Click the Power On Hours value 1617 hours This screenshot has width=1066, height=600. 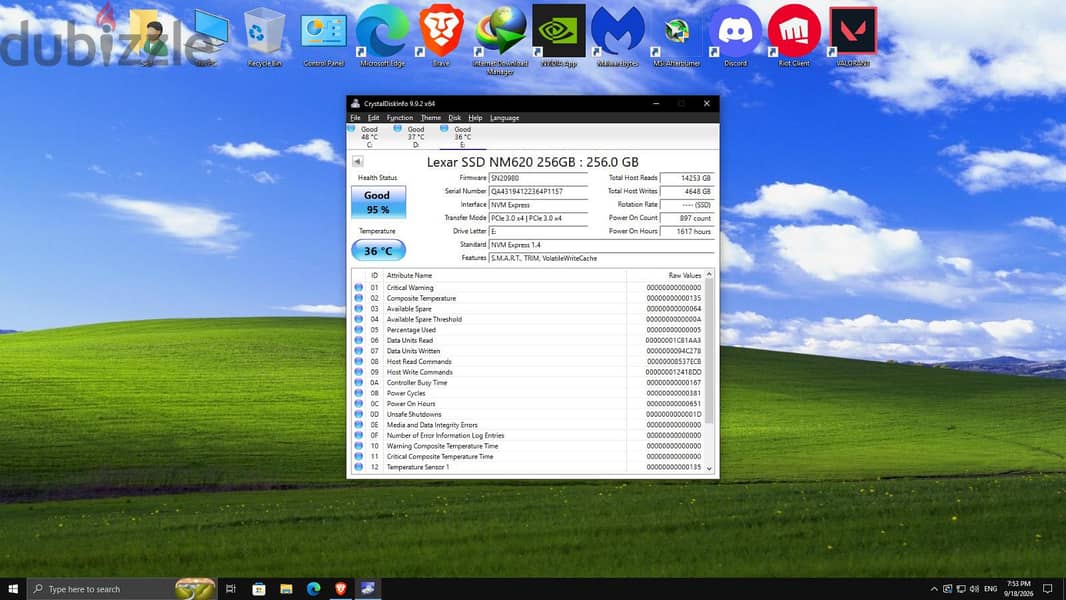pos(687,231)
